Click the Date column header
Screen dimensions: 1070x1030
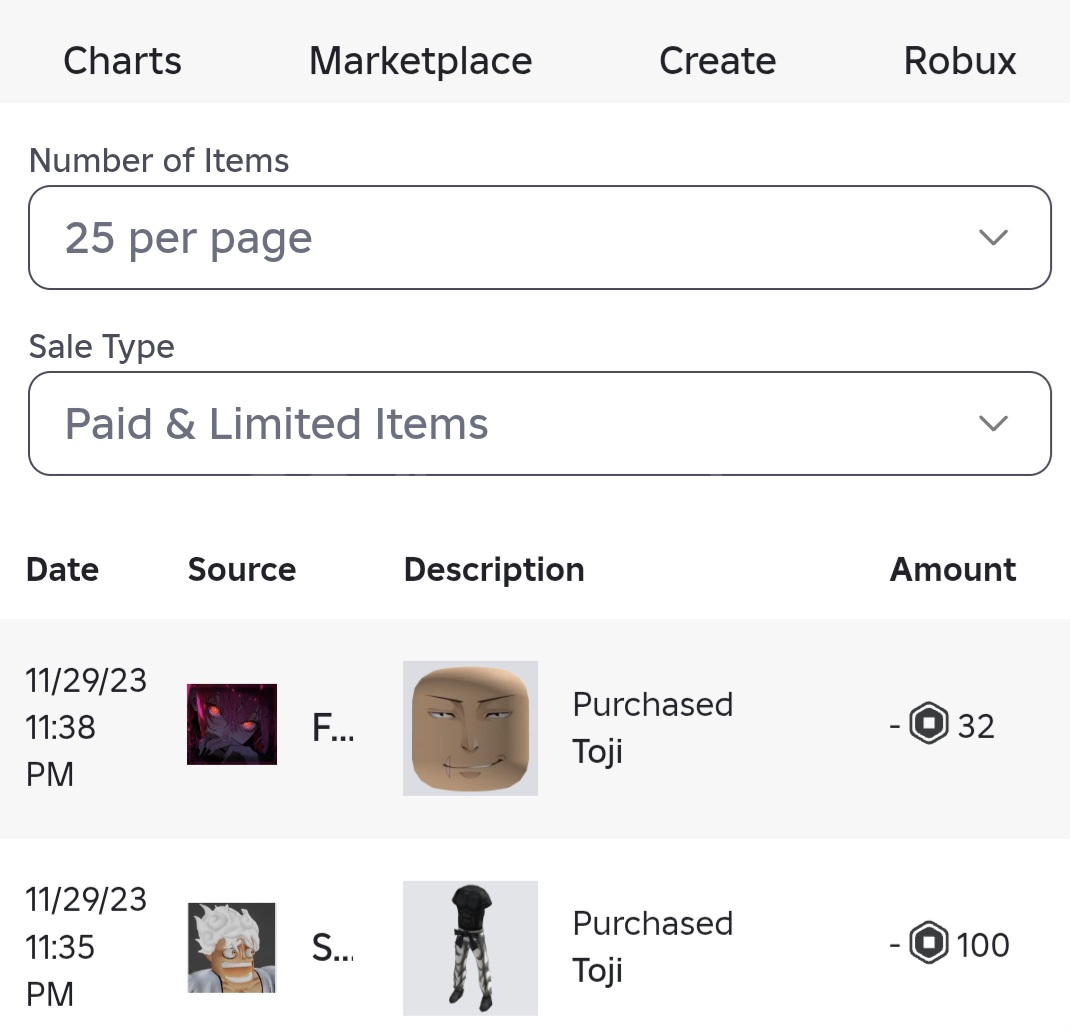pyautogui.click(x=62, y=570)
